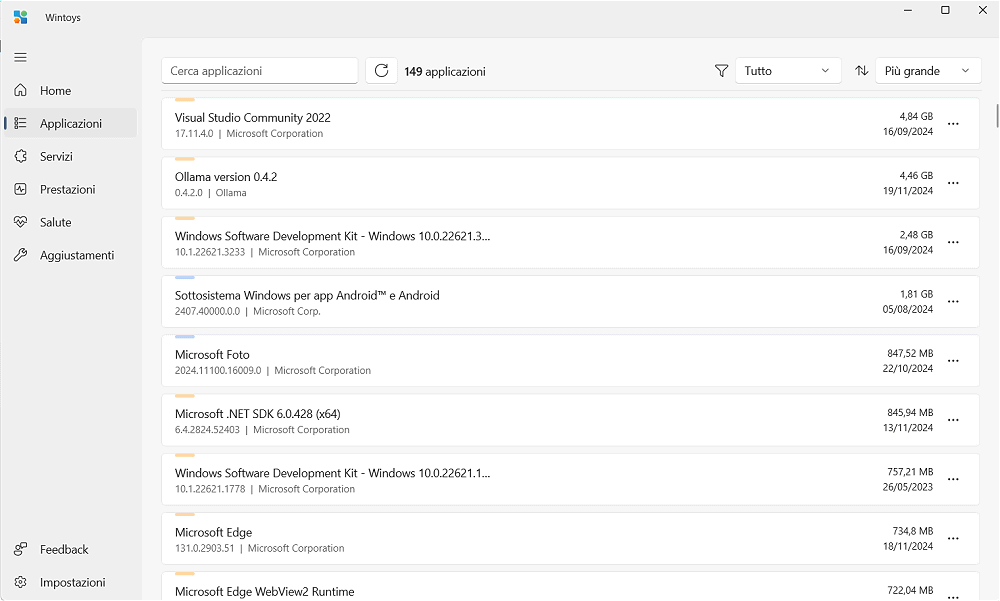Open options for Visual Studio Community 2022
Viewport: 1000px width, 601px height.
[953, 124]
